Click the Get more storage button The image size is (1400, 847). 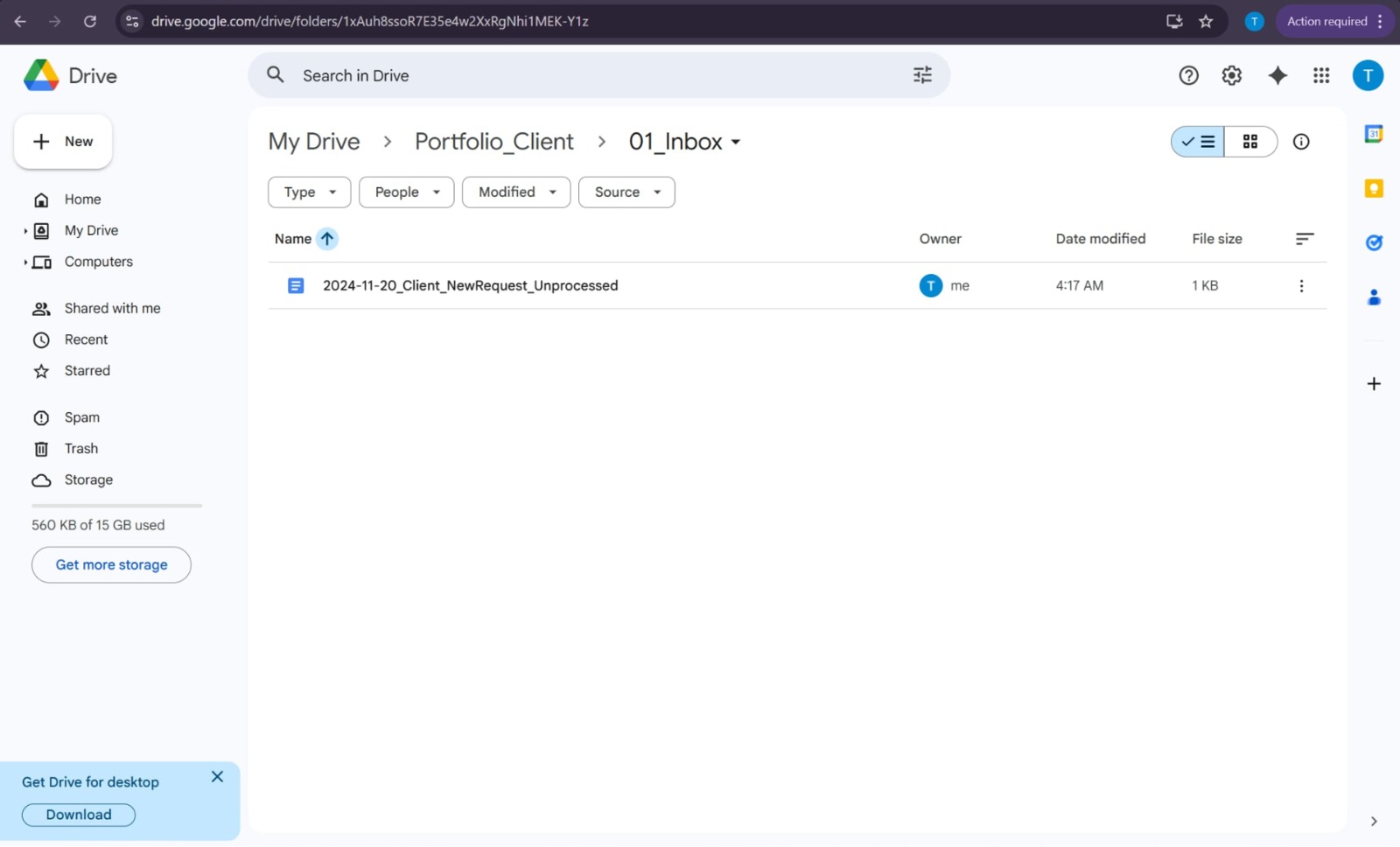click(x=111, y=565)
